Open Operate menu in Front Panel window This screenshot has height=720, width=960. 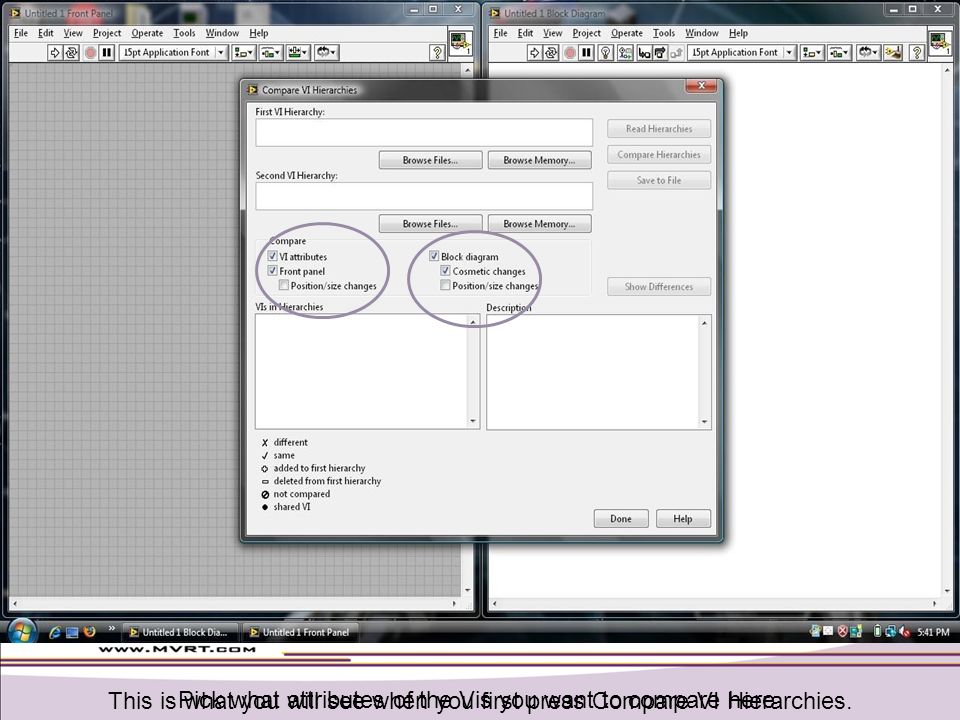coord(147,33)
